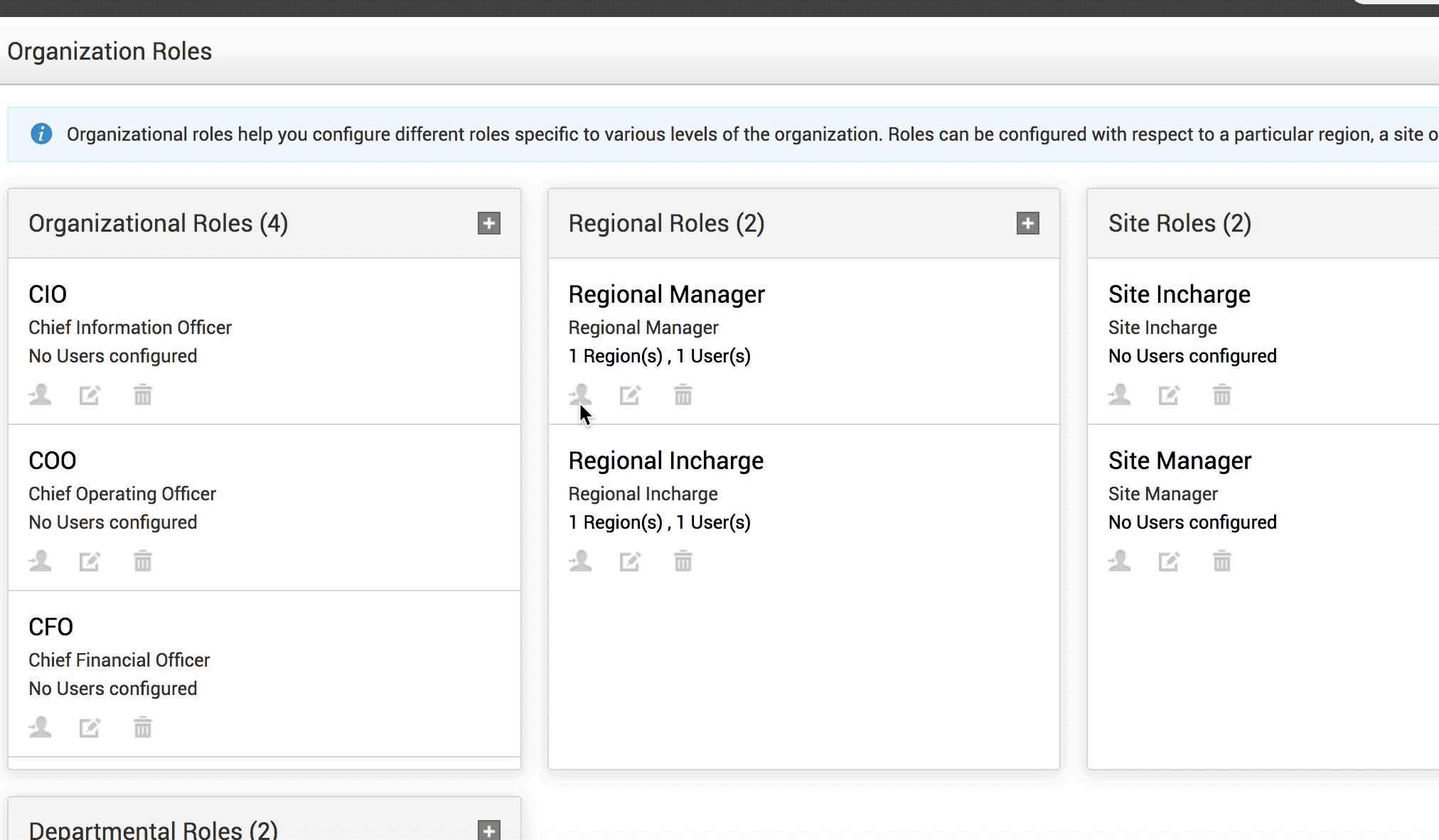The height and width of the screenshot is (840, 1439).
Task: Add a new Regional Role with the plus icon
Action: click(1027, 223)
